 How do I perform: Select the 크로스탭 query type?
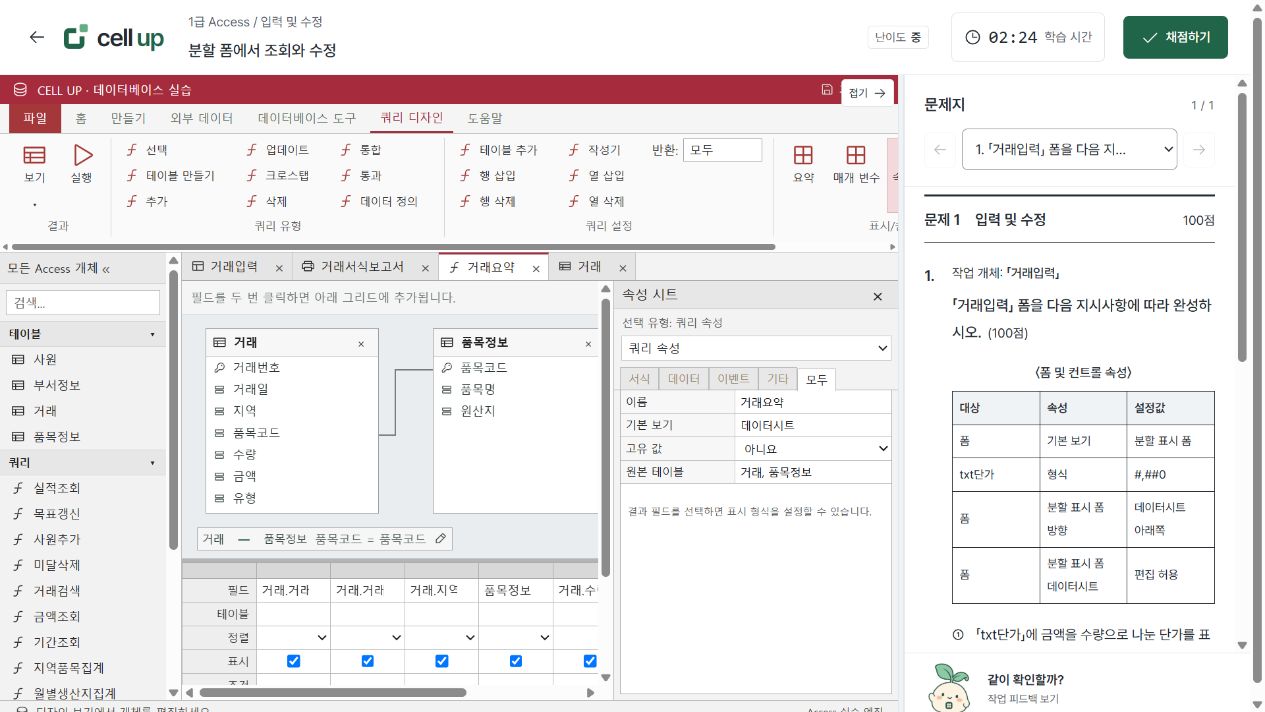278,175
